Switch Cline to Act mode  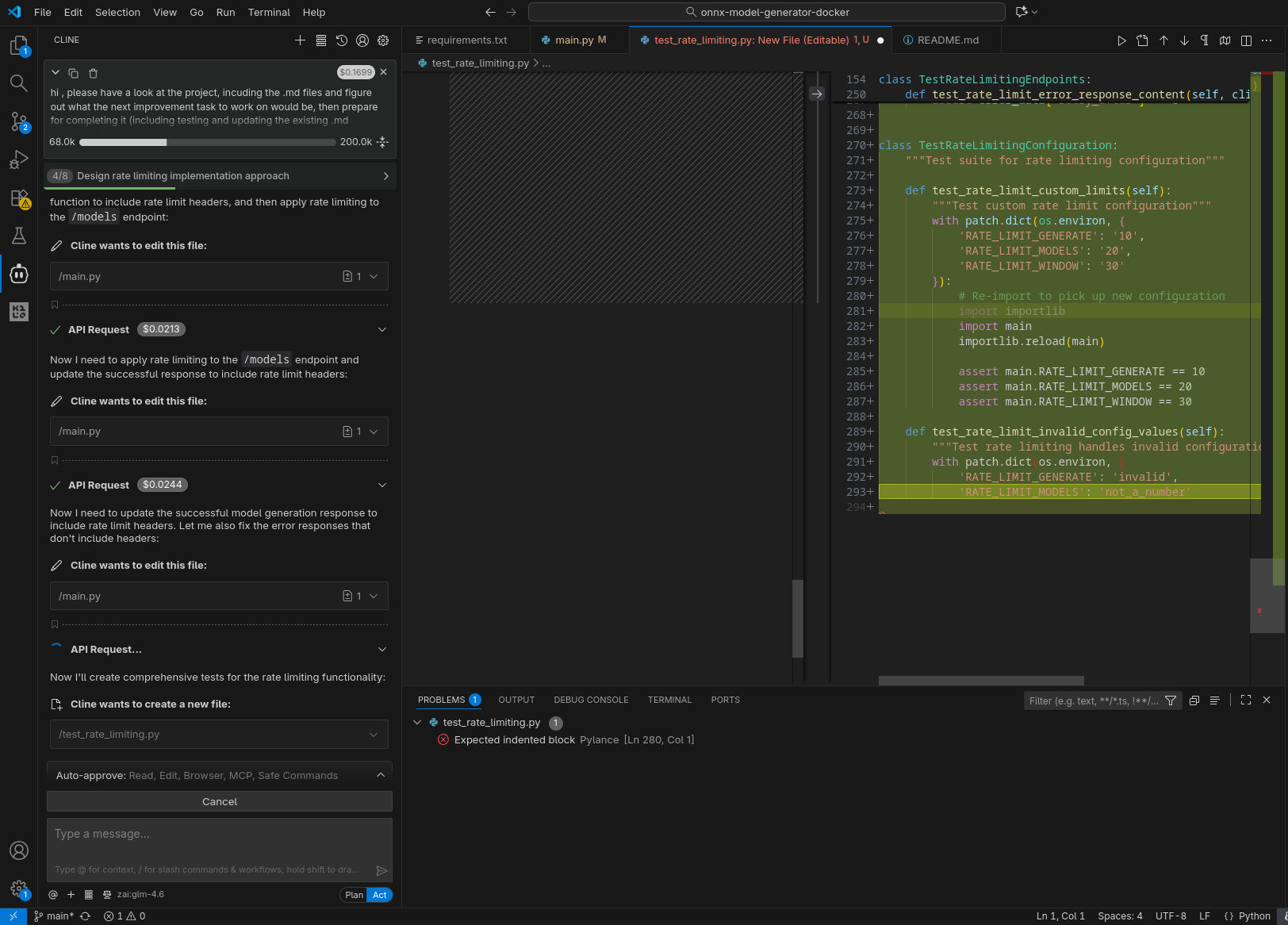pos(380,895)
